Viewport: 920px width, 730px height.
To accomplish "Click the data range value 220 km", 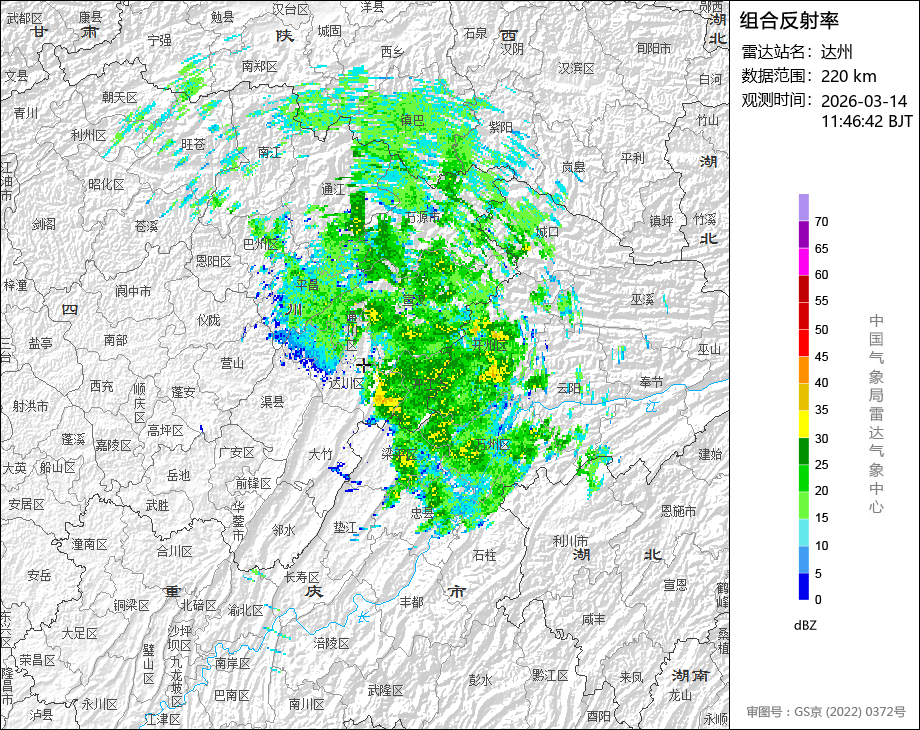I will (848, 76).
